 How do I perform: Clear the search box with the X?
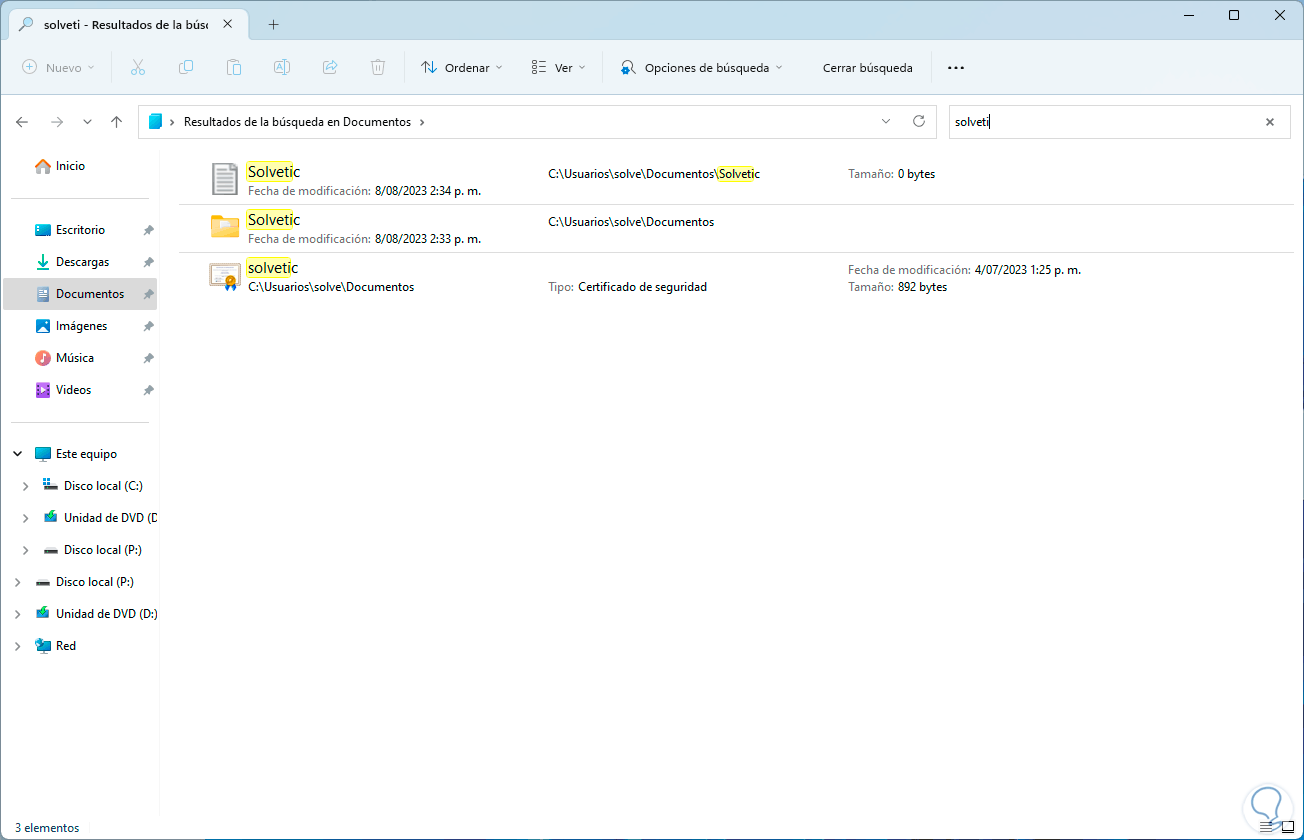click(x=1270, y=122)
